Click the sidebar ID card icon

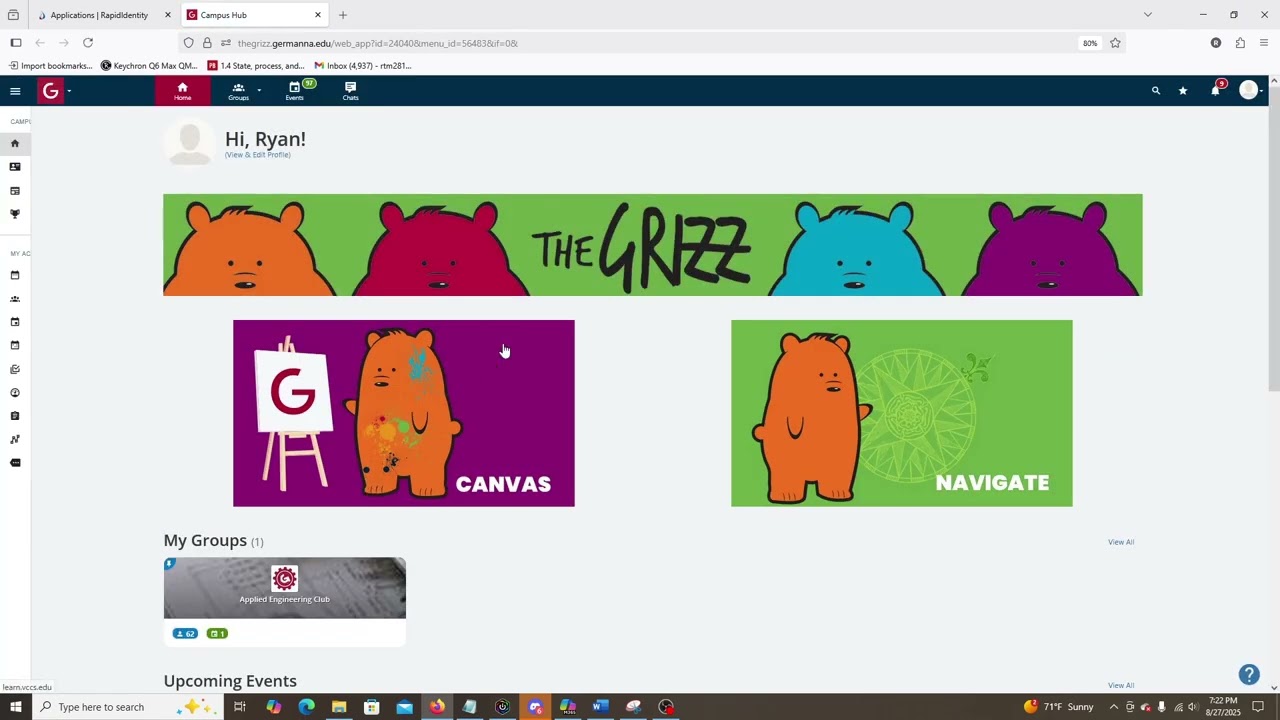point(15,167)
